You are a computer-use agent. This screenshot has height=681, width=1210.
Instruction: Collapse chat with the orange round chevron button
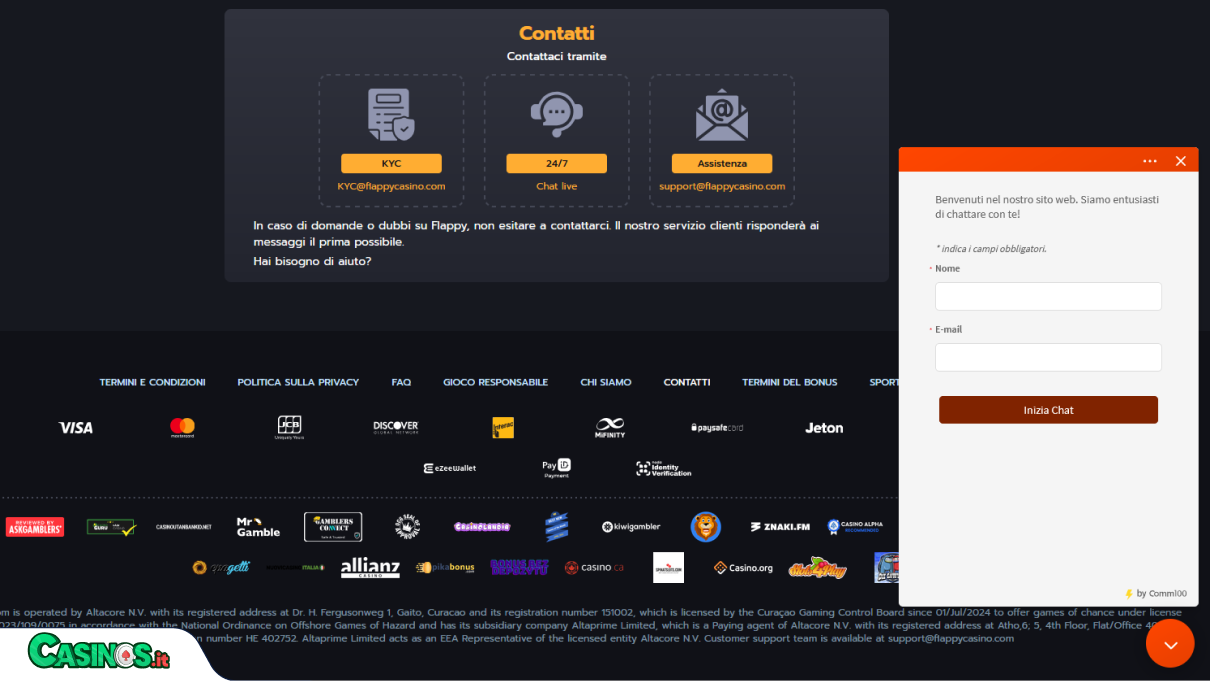point(1170,643)
